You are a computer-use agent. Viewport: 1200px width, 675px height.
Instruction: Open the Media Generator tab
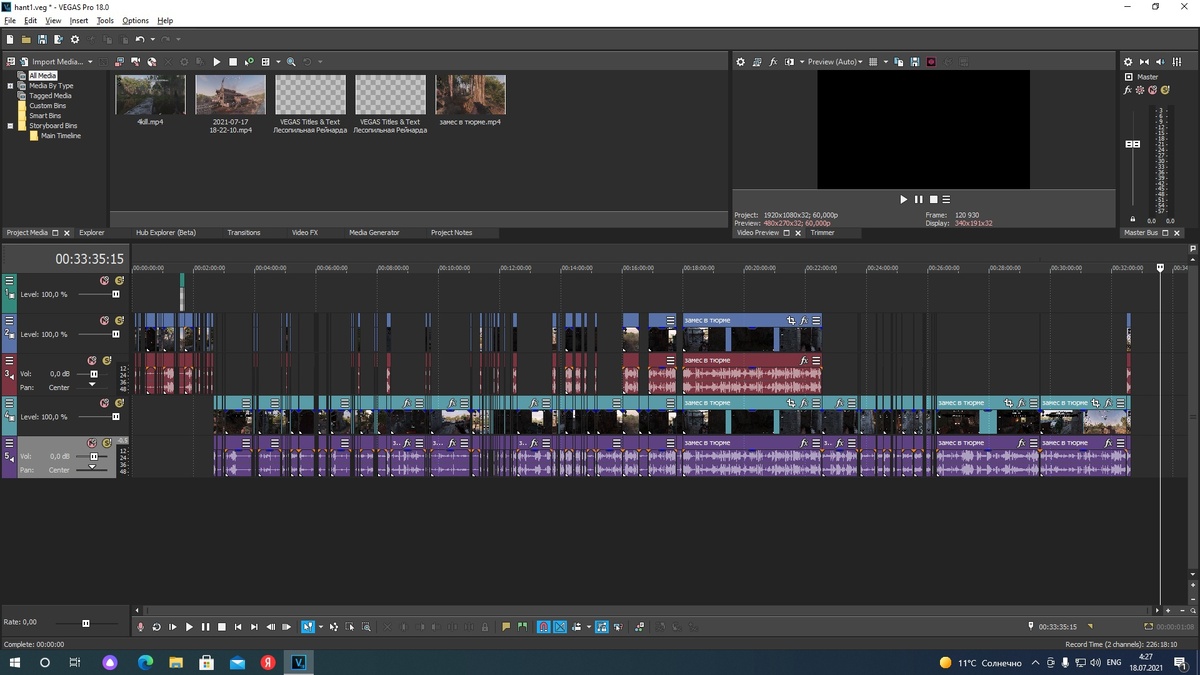click(x=374, y=232)
